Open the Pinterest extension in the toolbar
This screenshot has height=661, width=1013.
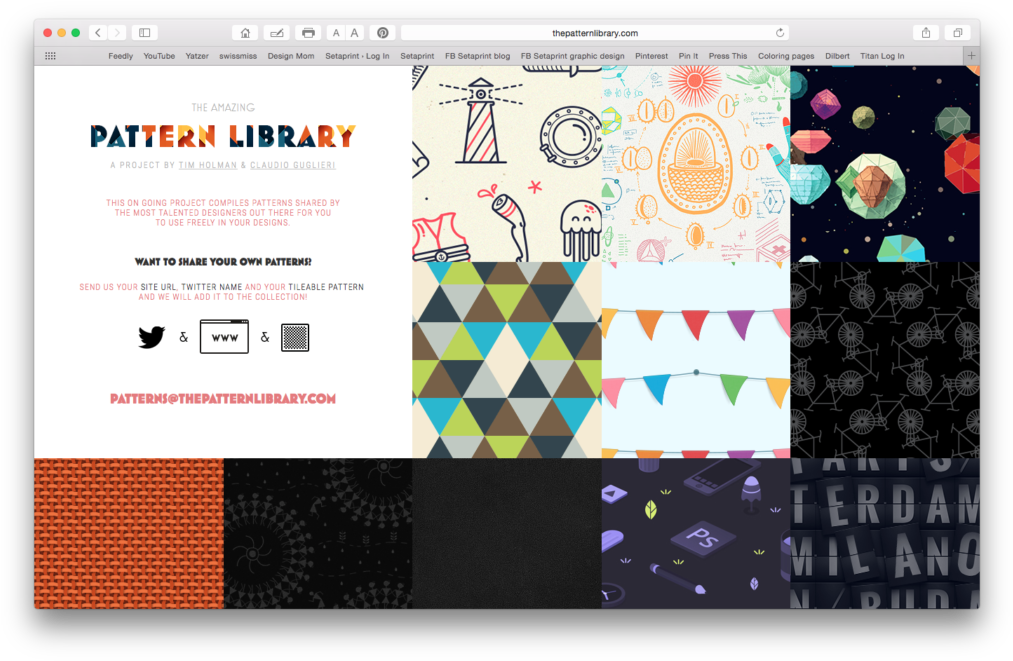click(x=382, y=31)
